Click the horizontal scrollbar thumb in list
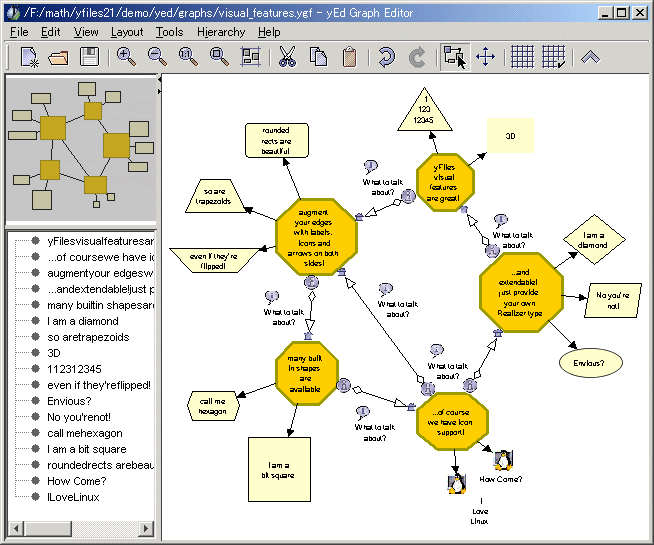The height and width of the screenshot is (545, 654). [x=48, y=529]
